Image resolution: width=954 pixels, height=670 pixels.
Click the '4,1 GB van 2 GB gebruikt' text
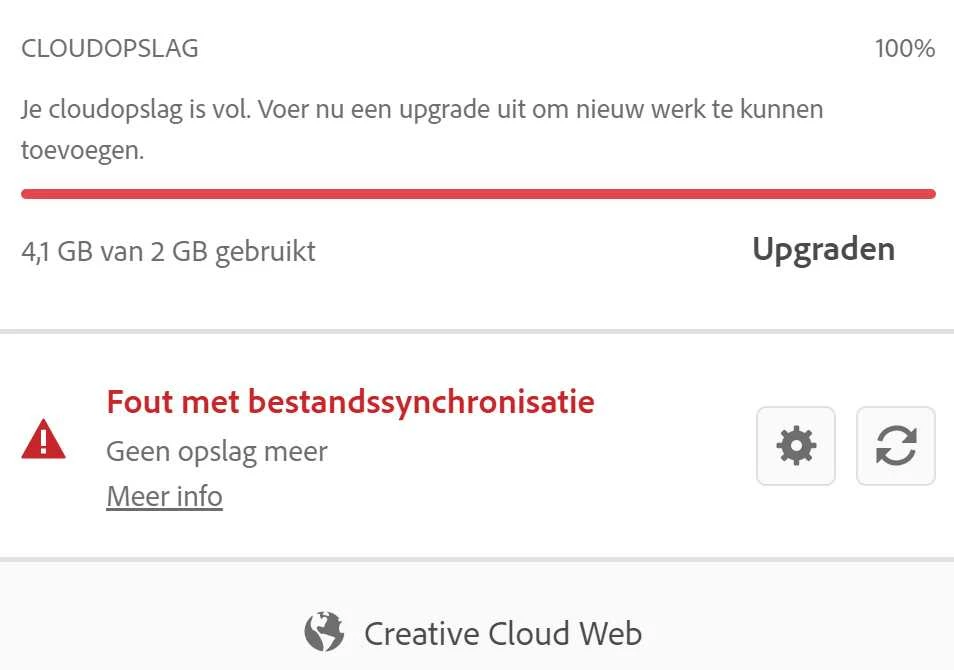pos(169,251)
